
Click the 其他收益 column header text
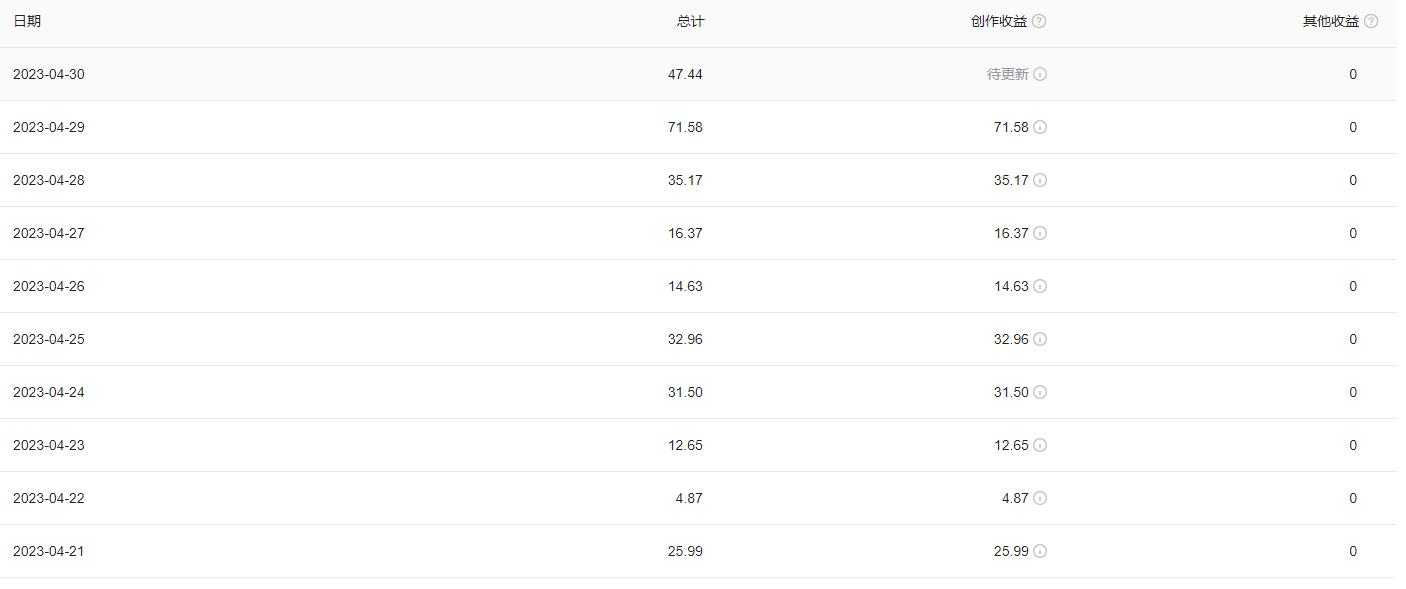point(1330,21)
